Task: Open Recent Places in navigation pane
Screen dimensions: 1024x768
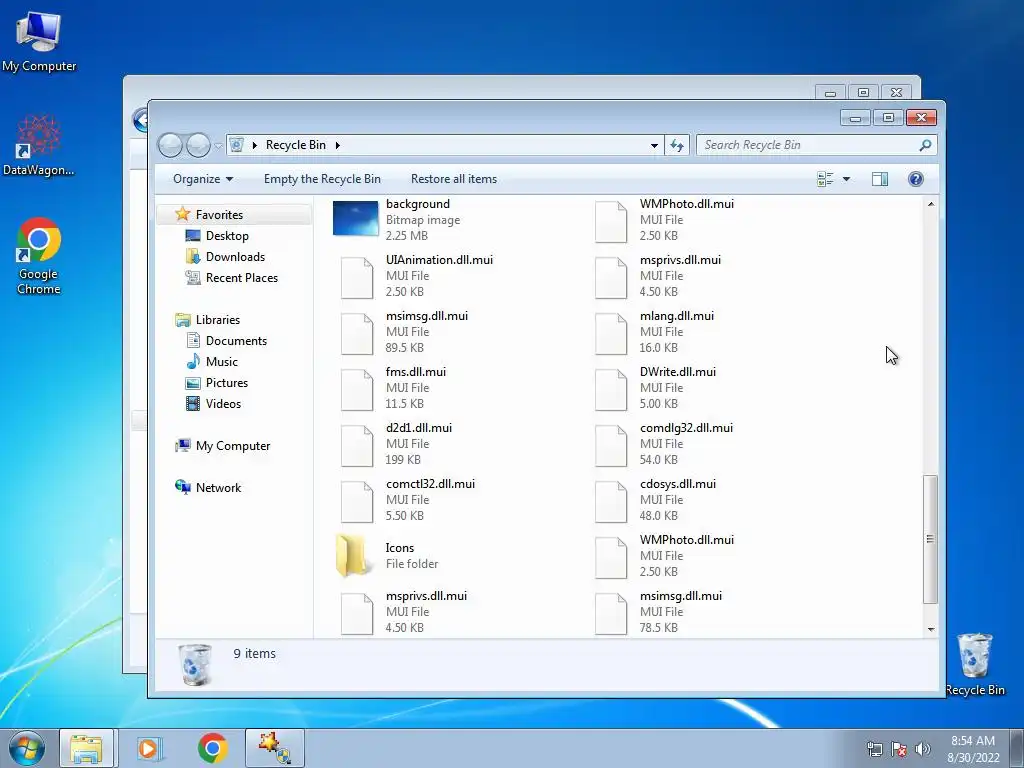Action: 242,278
